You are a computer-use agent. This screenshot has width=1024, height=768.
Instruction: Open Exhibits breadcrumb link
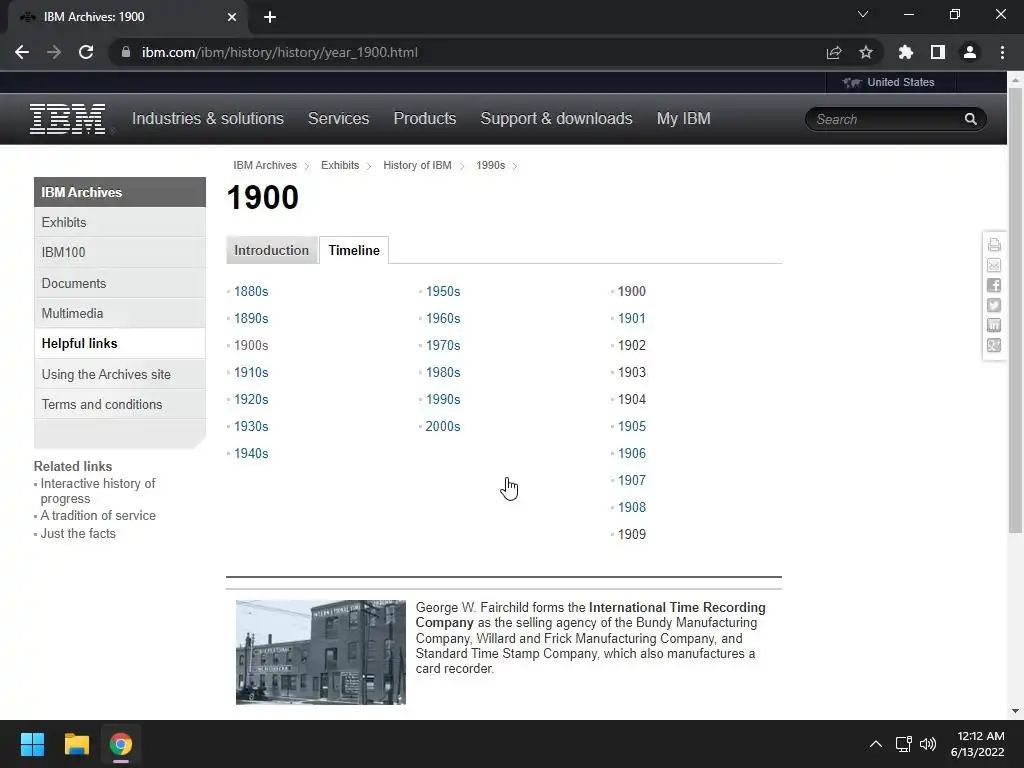(340, 165)
